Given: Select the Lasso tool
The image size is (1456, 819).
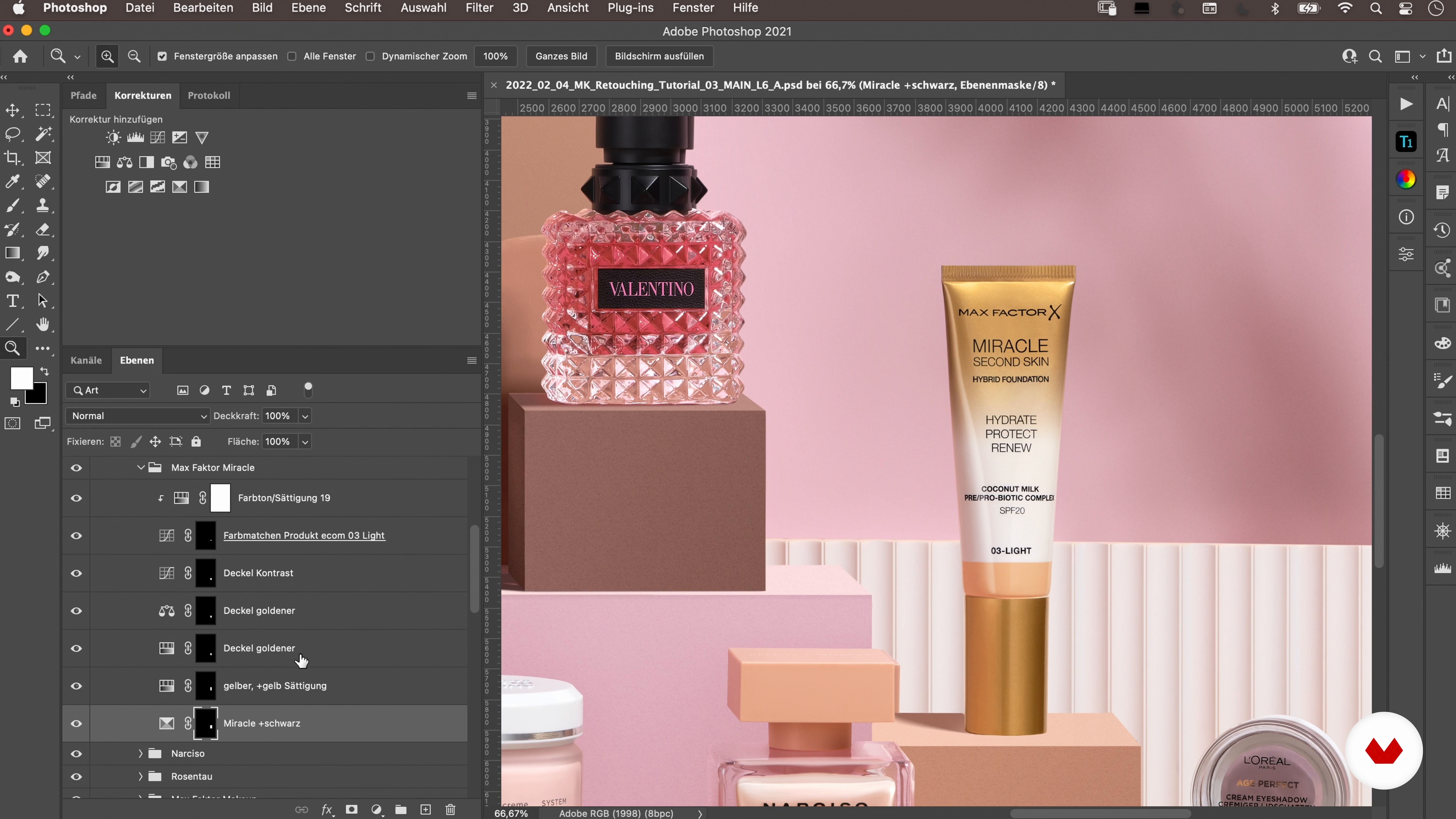Looking at the screenshot, I should [13, 134].
